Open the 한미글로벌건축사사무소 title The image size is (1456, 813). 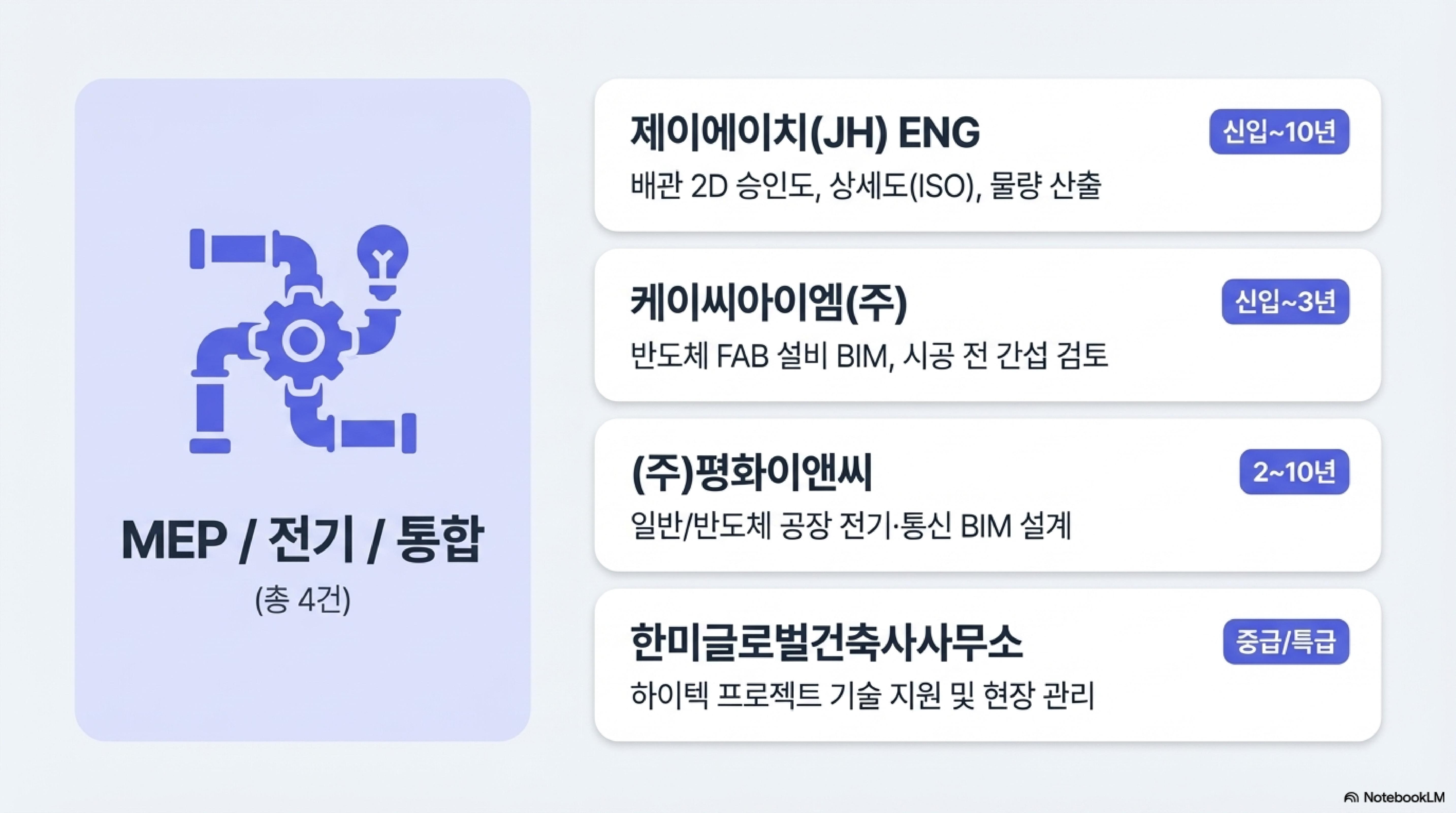(x=826, y=643)
